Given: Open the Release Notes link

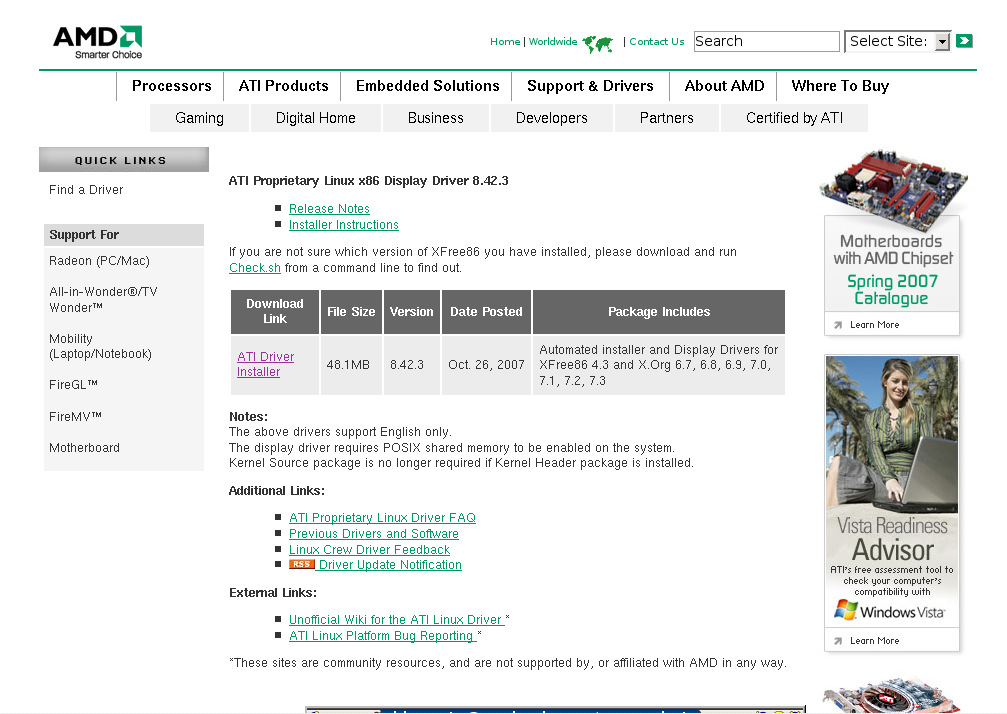Looking at the screenshot, I should (329, 209).
